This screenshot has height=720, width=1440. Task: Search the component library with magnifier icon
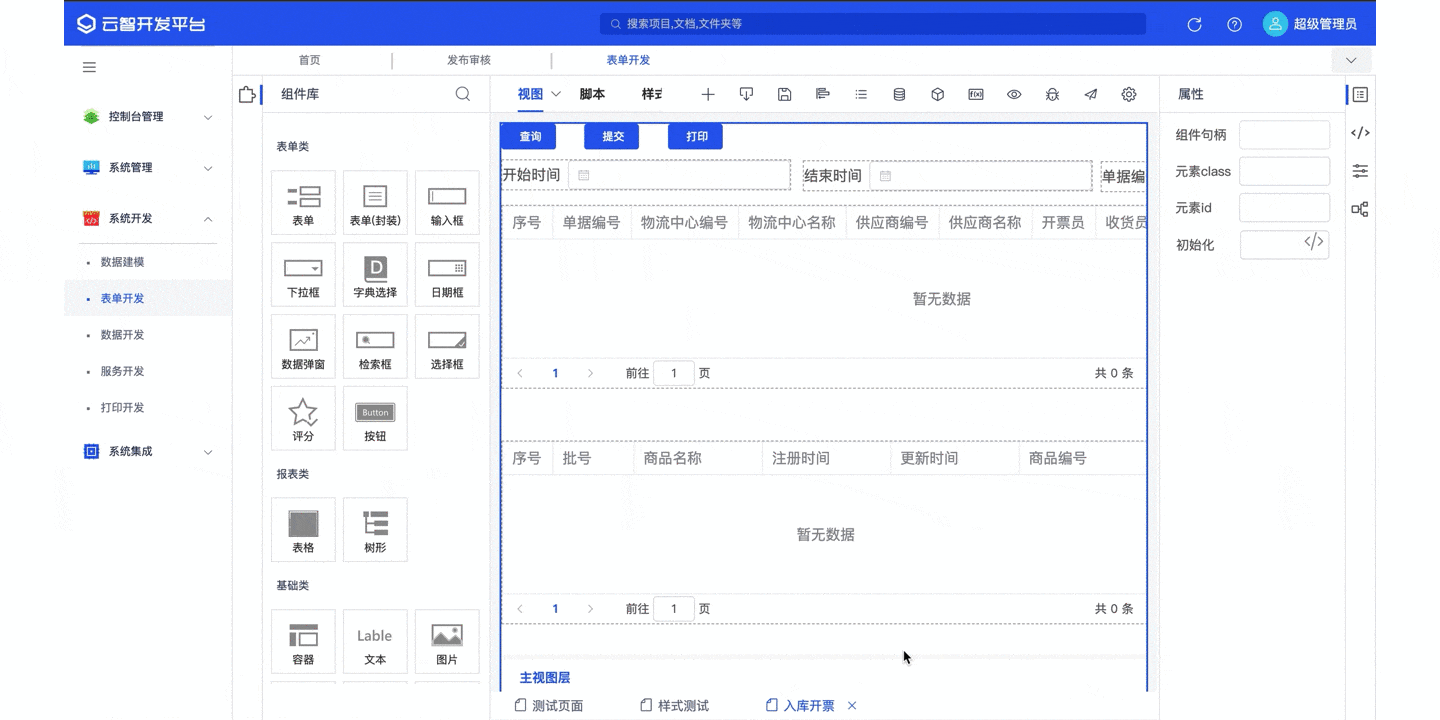[463, 94]
